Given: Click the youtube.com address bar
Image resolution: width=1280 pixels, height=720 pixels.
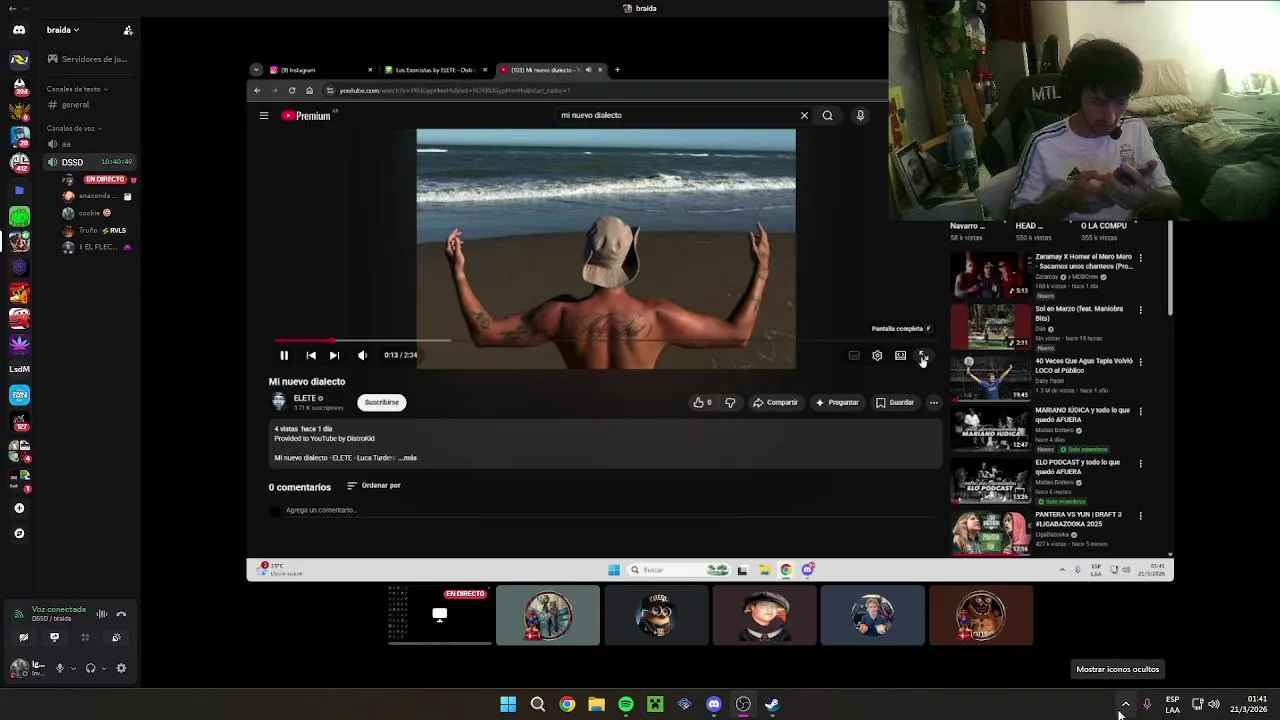Looking at the screenshot, I should point(600,90).
